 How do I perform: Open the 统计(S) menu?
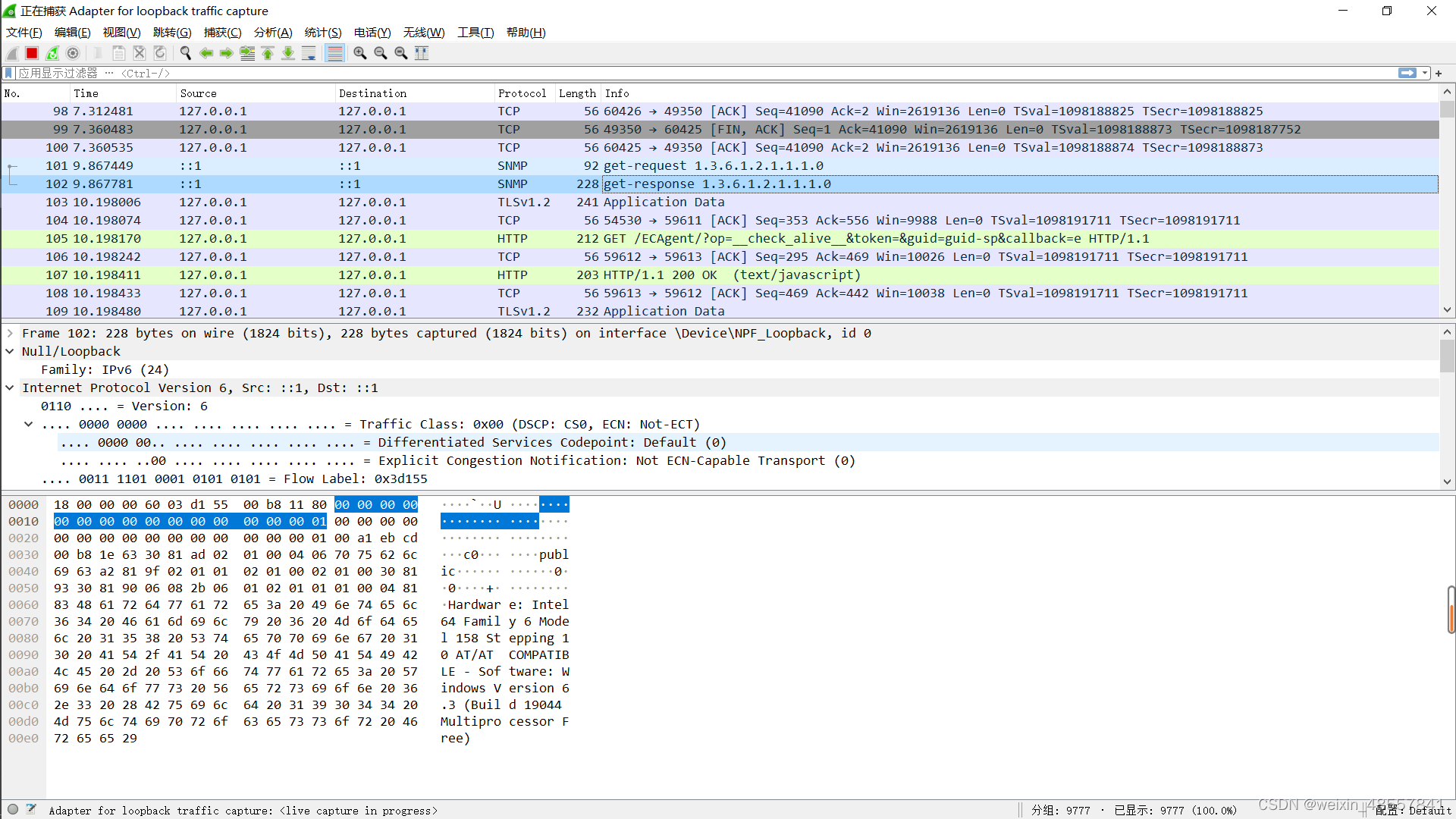(322, 32)
